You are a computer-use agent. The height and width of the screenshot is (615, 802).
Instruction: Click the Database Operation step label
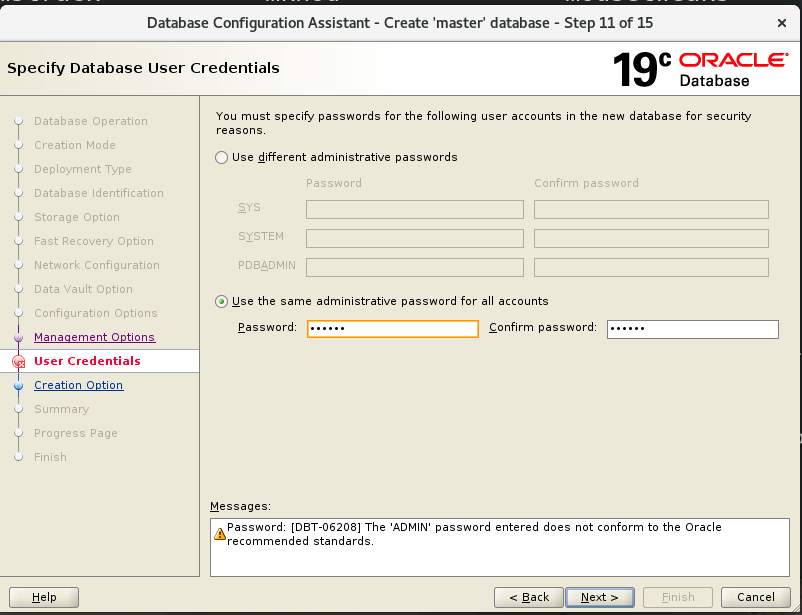(91, 121)
